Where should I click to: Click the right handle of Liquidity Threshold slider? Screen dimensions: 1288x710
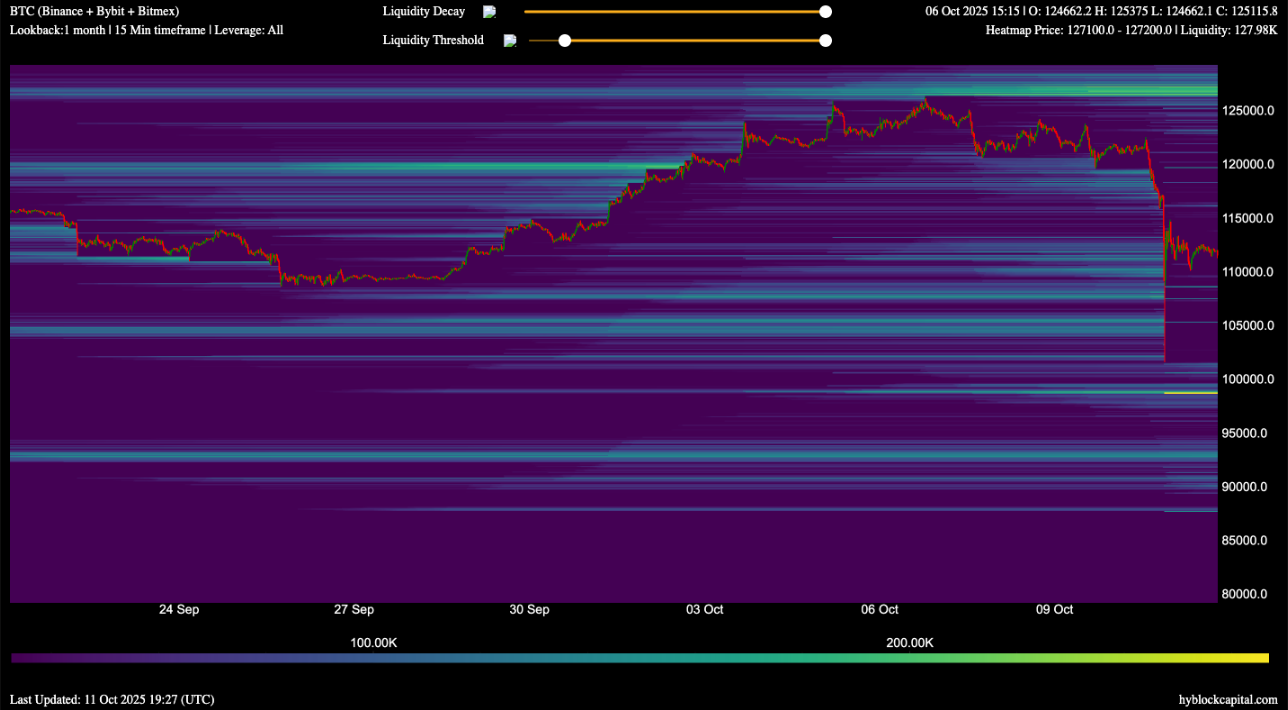tap(825, 41)
